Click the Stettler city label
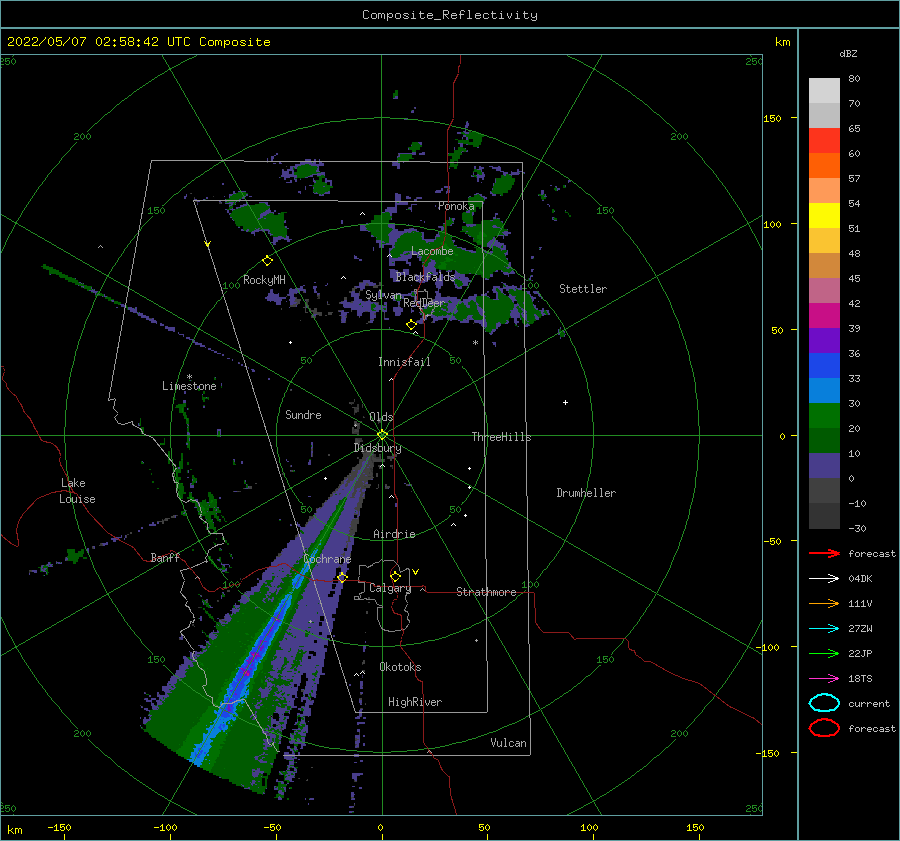Image resolution: width=900 pixels, height=841 pixels. tap(583, 289)
